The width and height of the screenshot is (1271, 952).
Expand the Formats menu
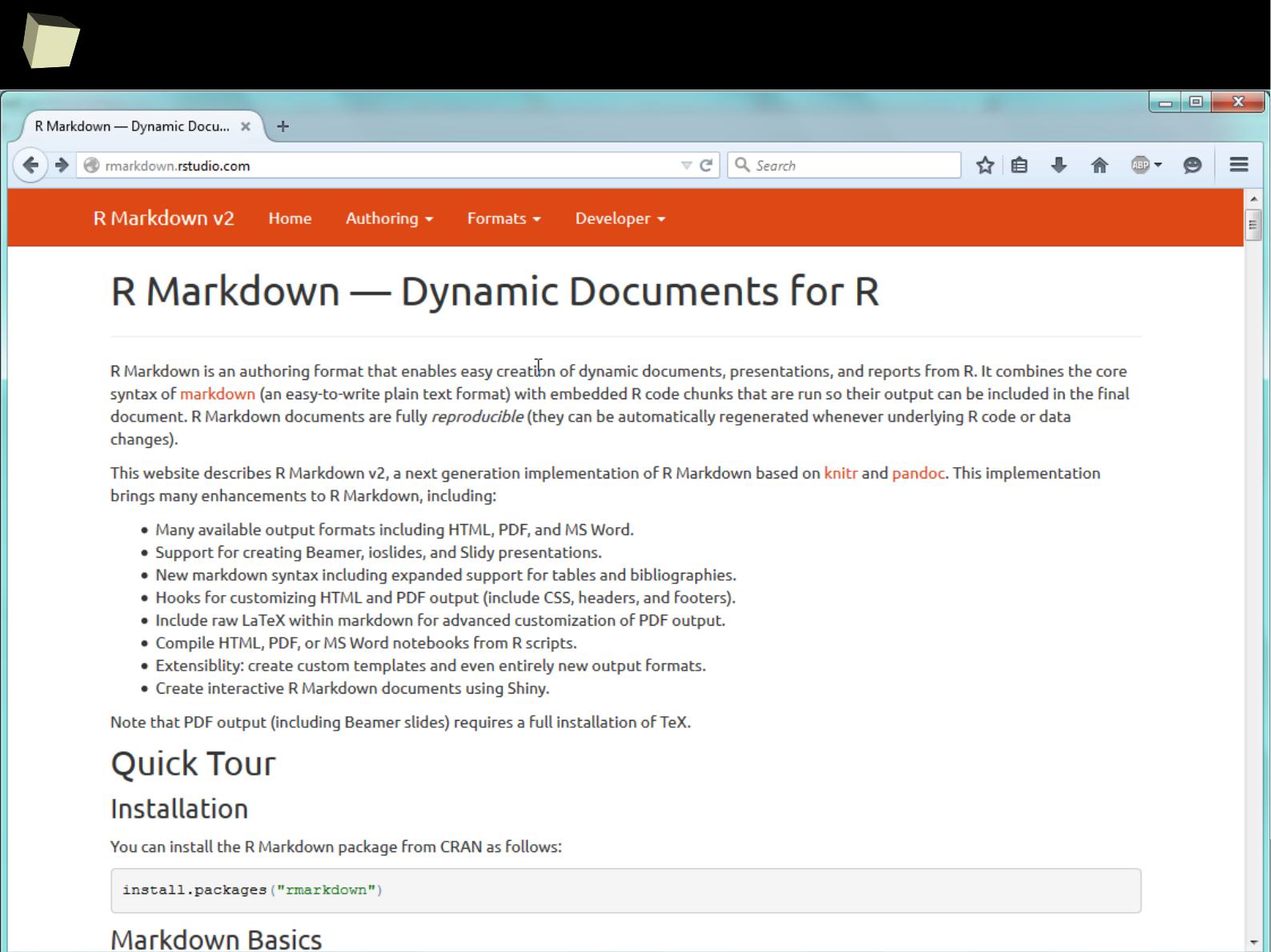pos(503,218)
